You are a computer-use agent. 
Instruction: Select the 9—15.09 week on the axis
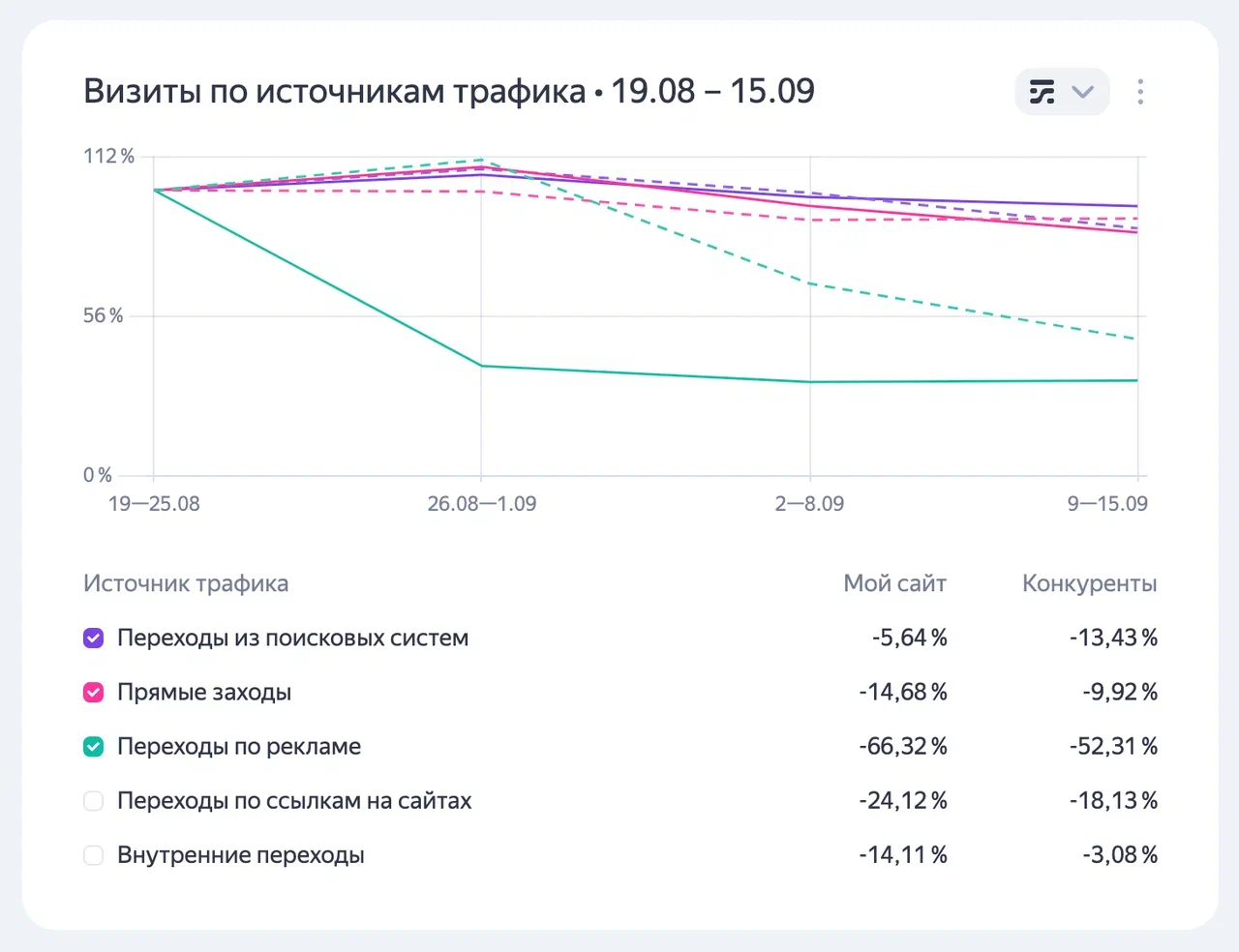[1107, 504]
